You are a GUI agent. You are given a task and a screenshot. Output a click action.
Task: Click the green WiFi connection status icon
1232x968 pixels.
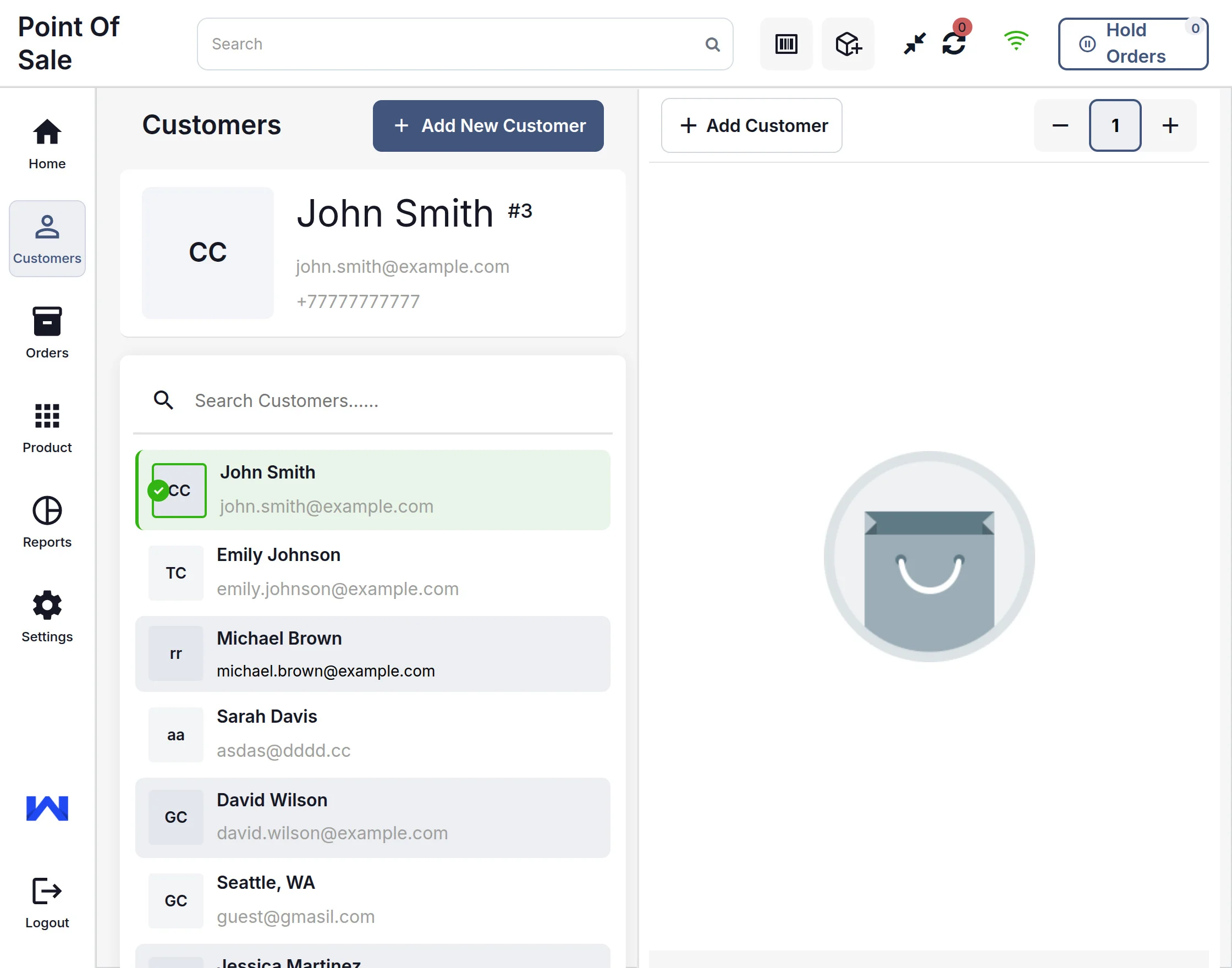(1015, 40)
